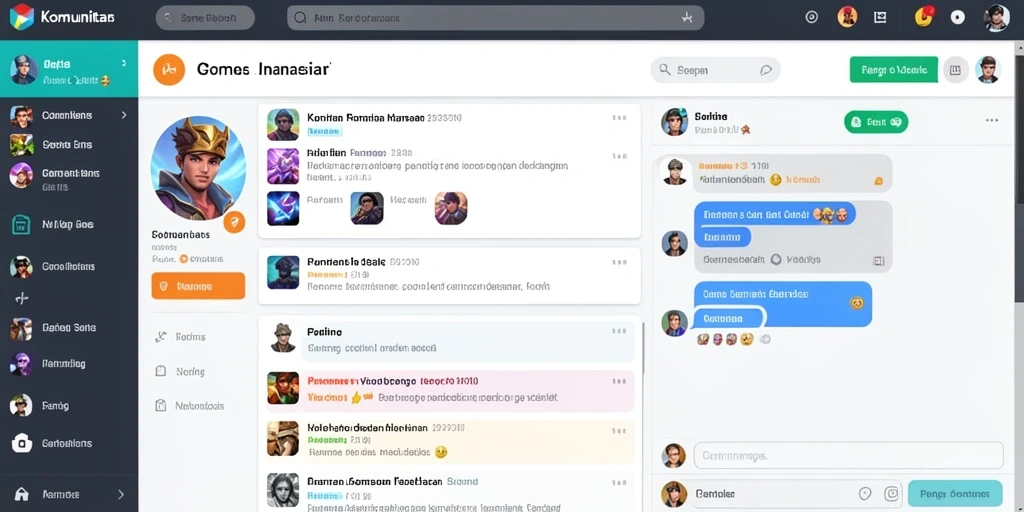Screen dimensions: 1024x512
Task: Click the circular target icon in top bar
Action: pyautogui.click(x=812, y=17)
